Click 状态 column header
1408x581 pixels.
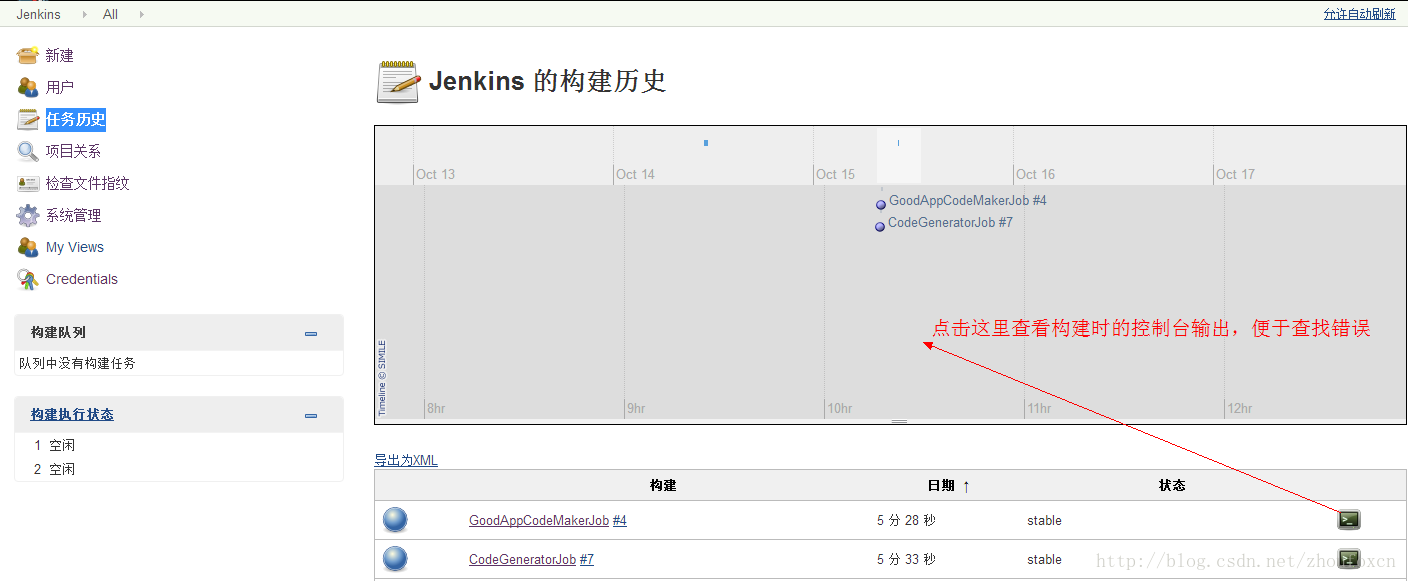[1172, 485]
